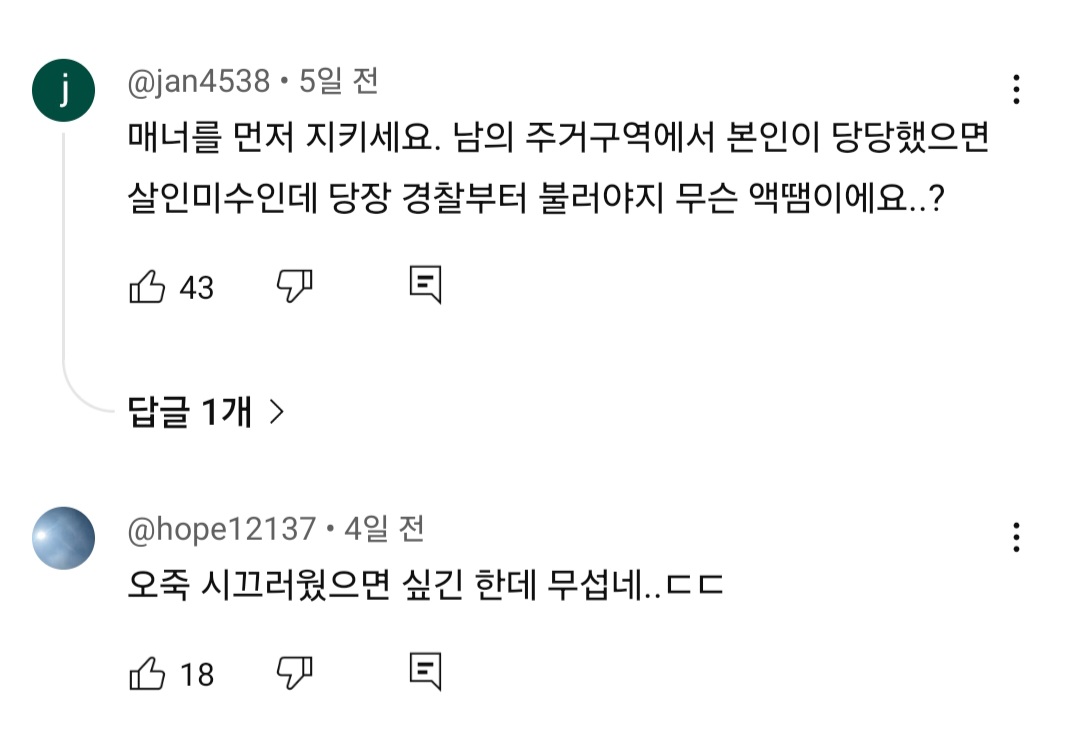
Task: Expand the 답글 1개 replies
Action: pyautogui.click(x=190, y=412)
